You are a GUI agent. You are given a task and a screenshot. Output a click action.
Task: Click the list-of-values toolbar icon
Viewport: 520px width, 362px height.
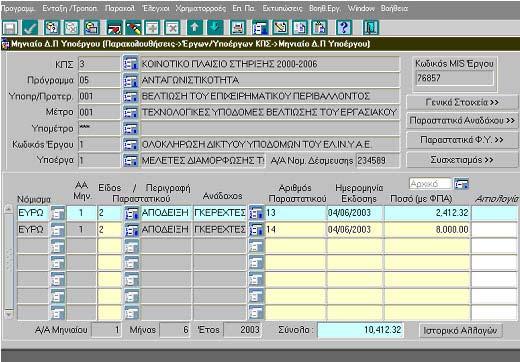click(260, 28)
